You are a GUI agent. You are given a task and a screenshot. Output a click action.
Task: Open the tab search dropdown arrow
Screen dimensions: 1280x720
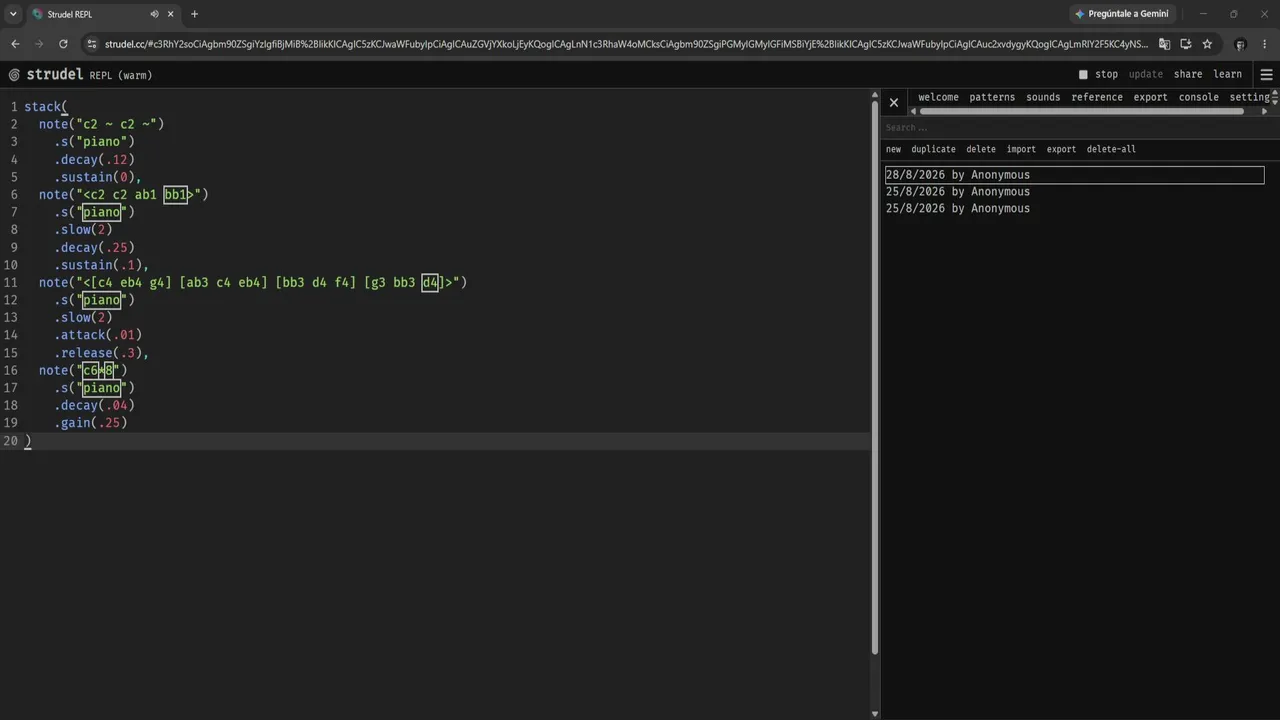(13, 14)
